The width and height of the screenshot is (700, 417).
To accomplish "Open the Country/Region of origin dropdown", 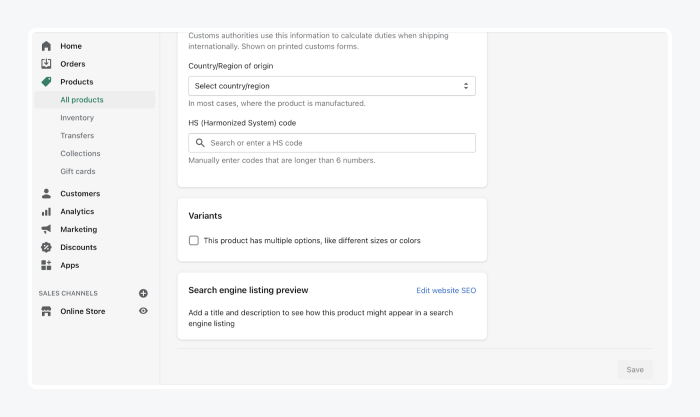I will [331, 86].
